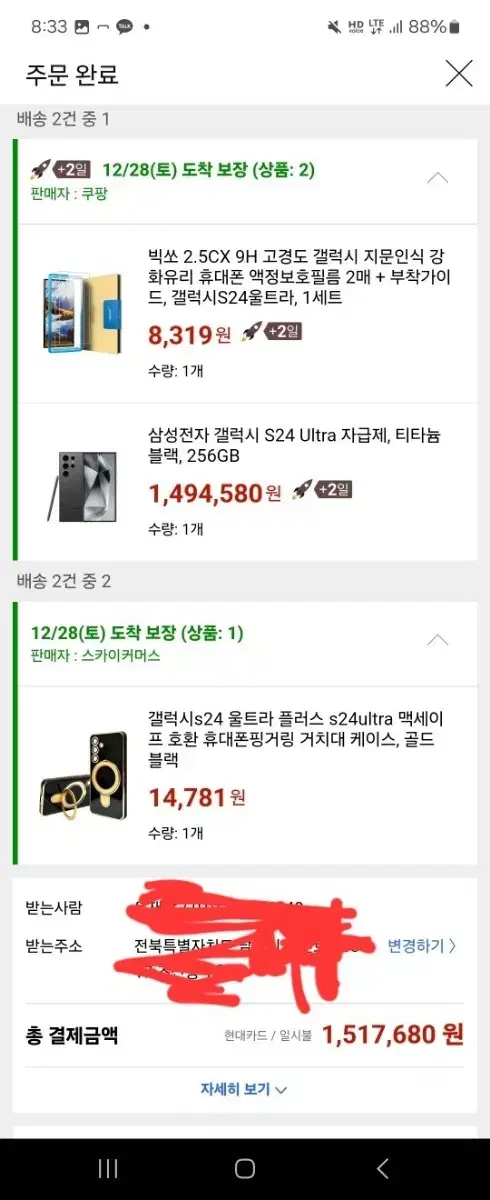Open the tempered glass screen protector thumbnail
490x1200 pixels.
83,311
